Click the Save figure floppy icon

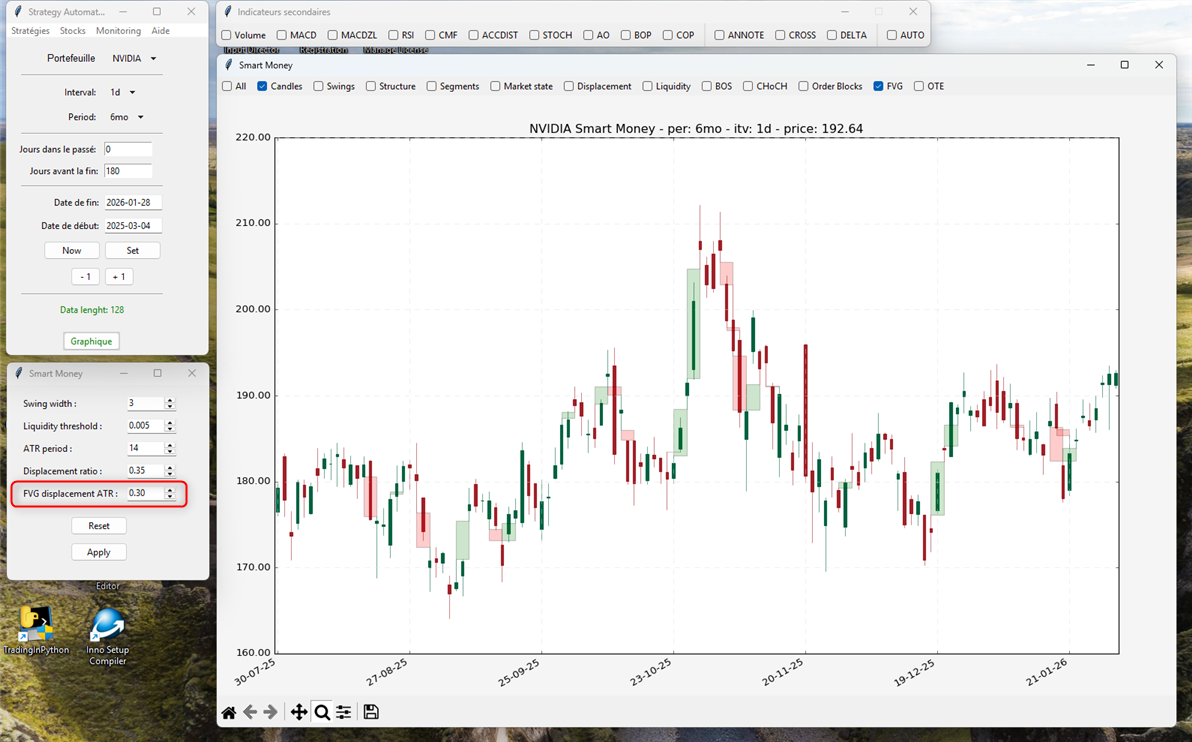tap(371, 712)
